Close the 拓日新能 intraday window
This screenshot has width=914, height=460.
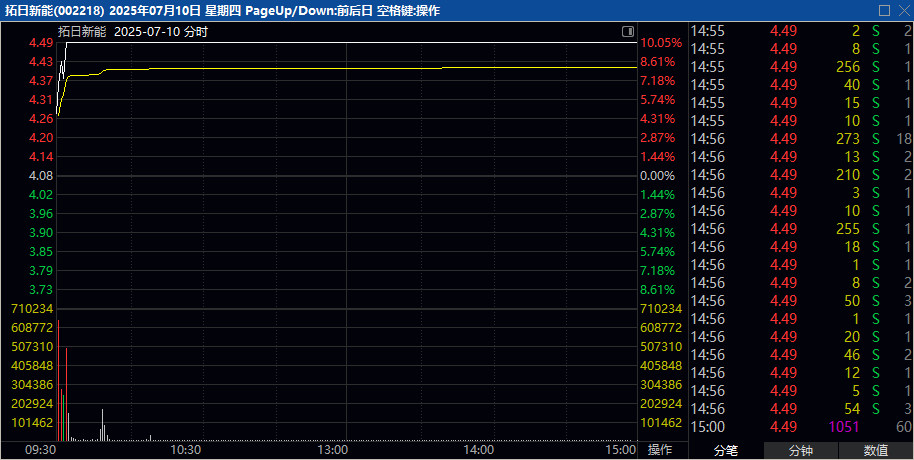coord(902,10)
